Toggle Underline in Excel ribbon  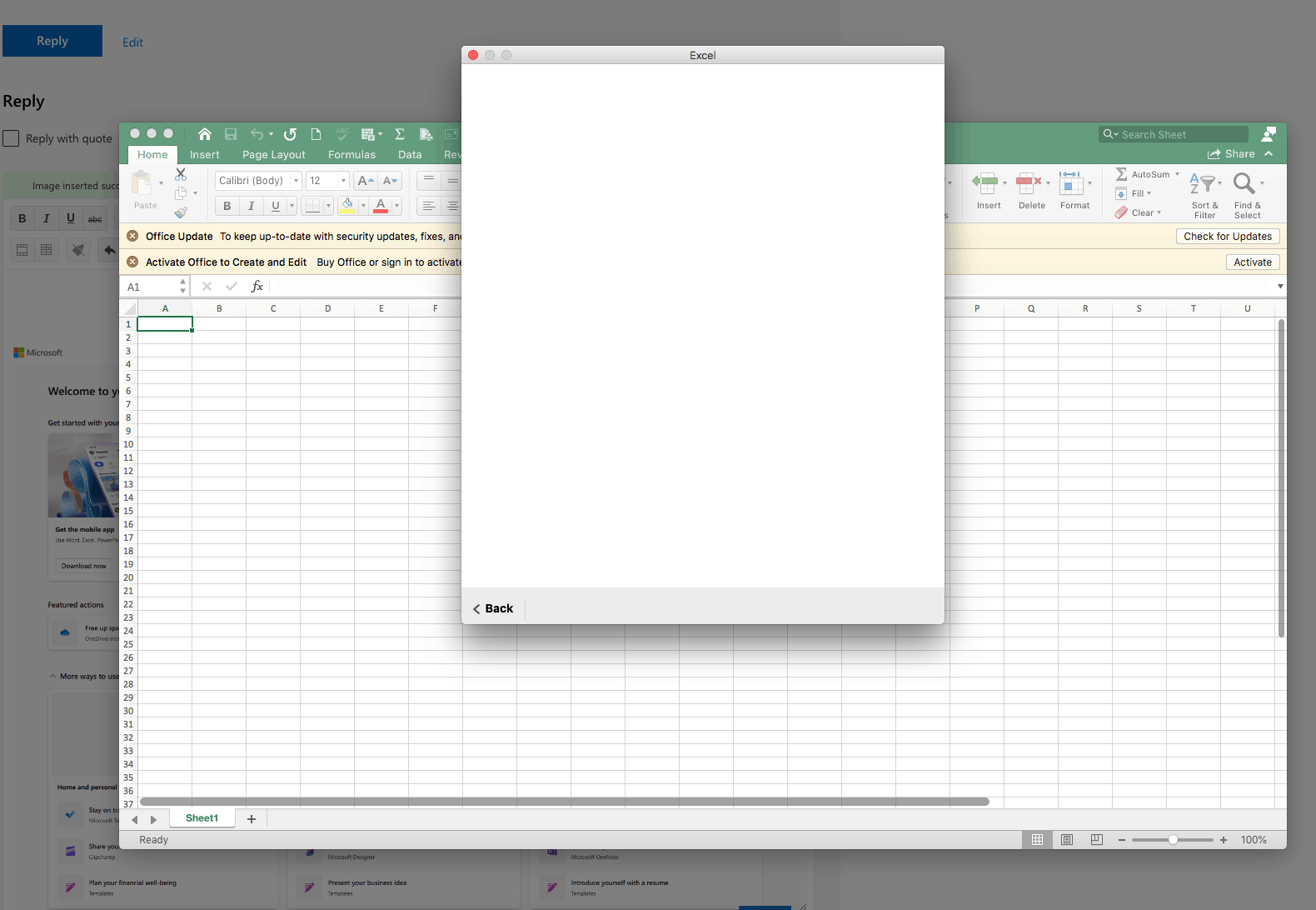pos(276,206)
